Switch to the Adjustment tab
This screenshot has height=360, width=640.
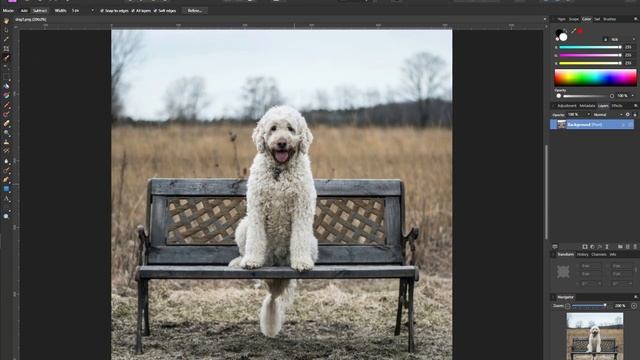(x=567, y=106)
